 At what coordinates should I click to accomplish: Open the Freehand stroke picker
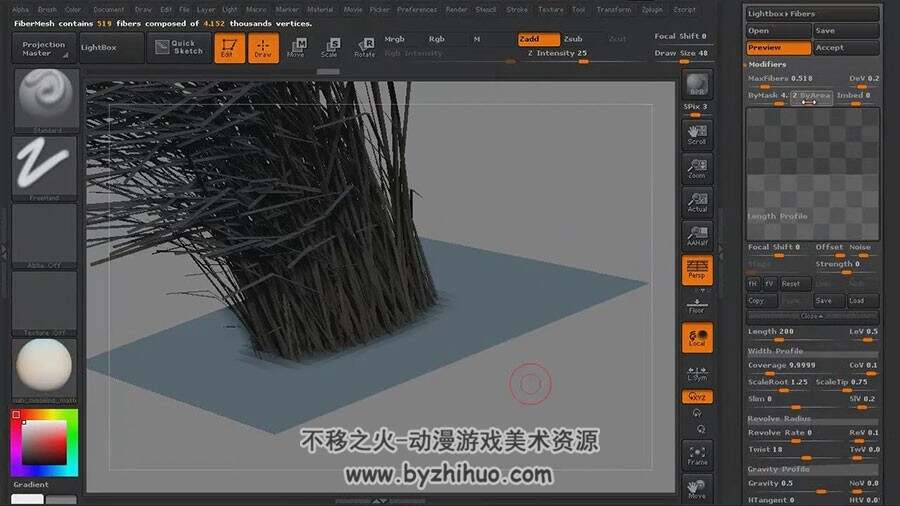45,168
